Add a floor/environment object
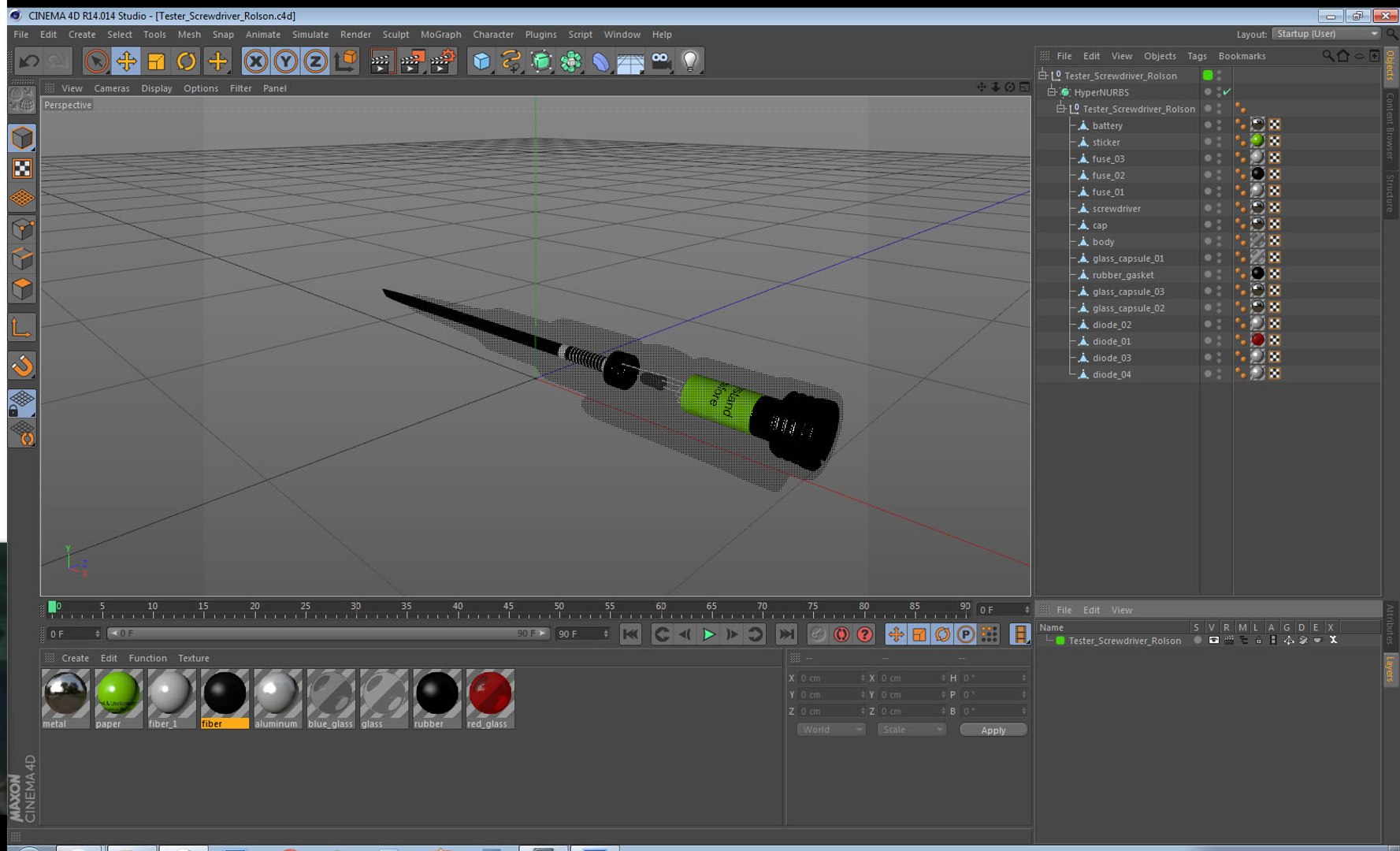The image size is (1400, 851). 630,61
